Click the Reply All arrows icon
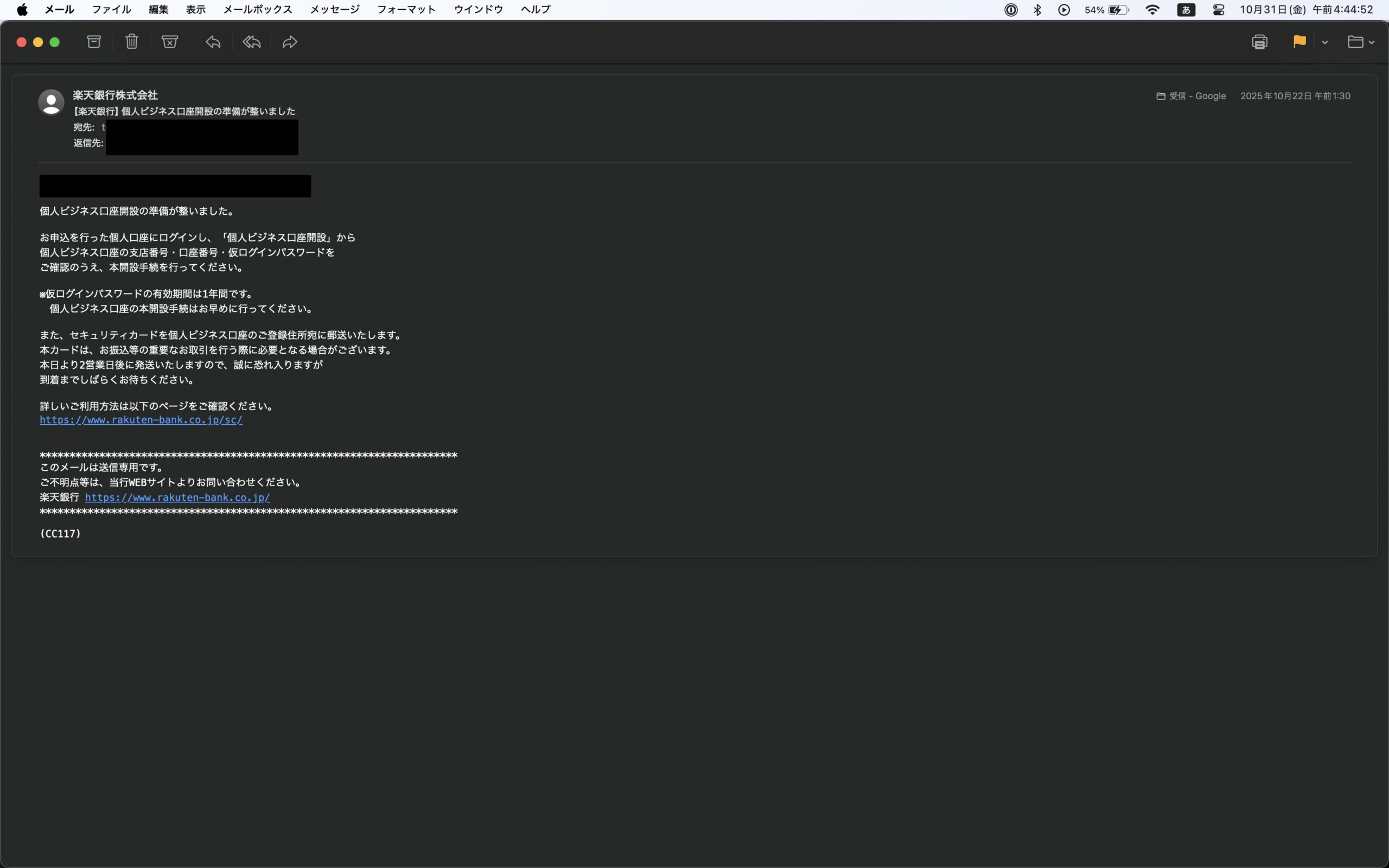This screenshot has height=868, width=1389. click(x=251, y=42)
